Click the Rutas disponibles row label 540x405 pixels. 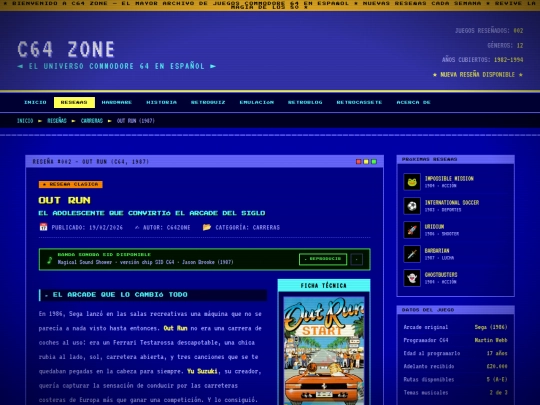(429, 380)
